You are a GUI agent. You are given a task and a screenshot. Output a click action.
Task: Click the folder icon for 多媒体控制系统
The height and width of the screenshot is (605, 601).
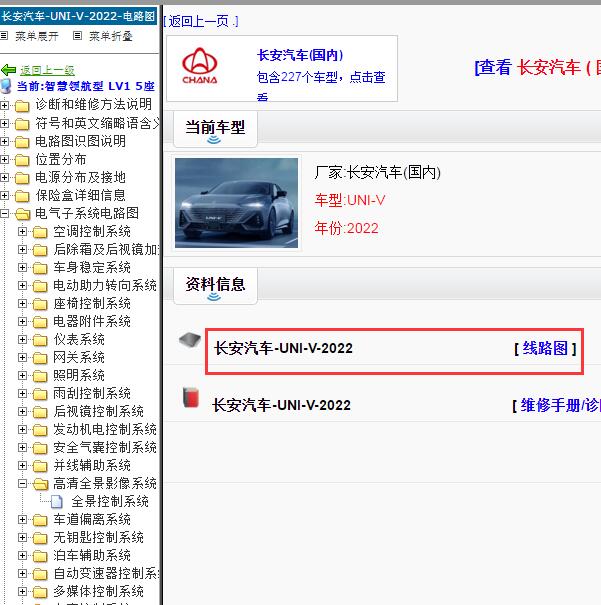click(40, 592)
